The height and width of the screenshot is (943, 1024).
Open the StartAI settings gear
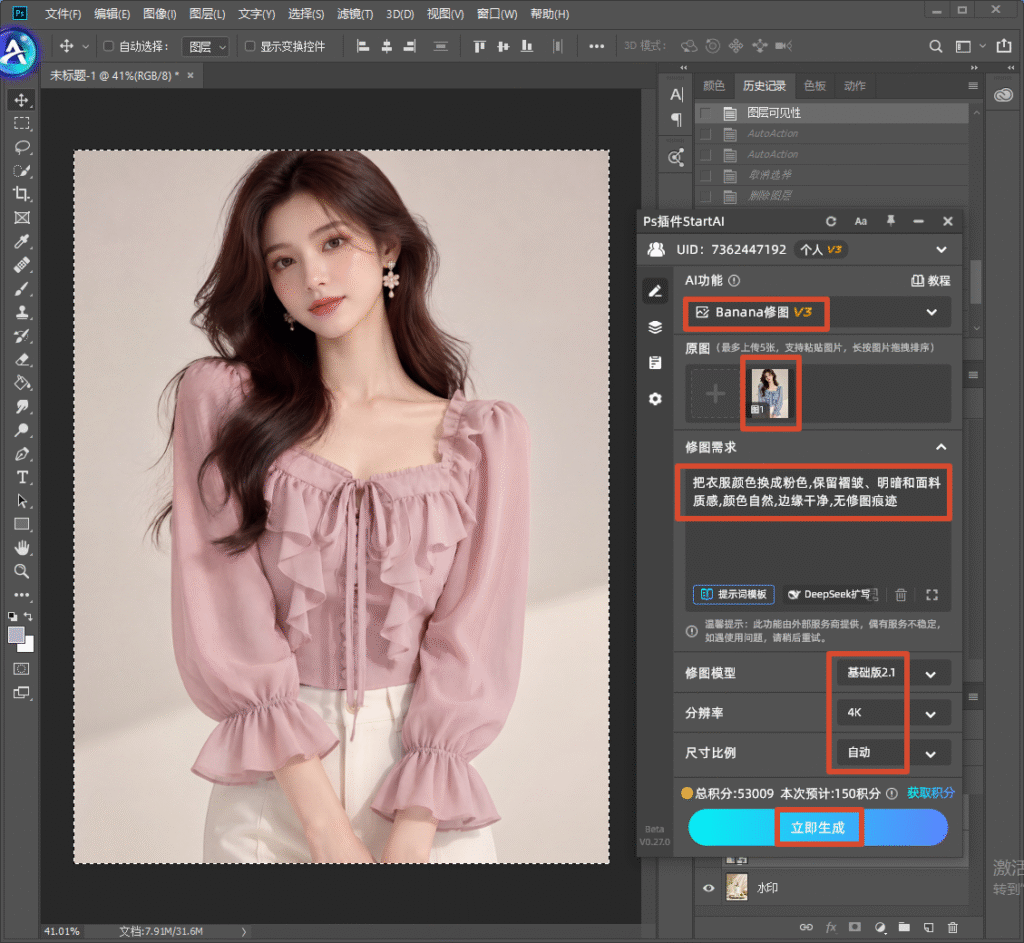(x=655, y=398)
